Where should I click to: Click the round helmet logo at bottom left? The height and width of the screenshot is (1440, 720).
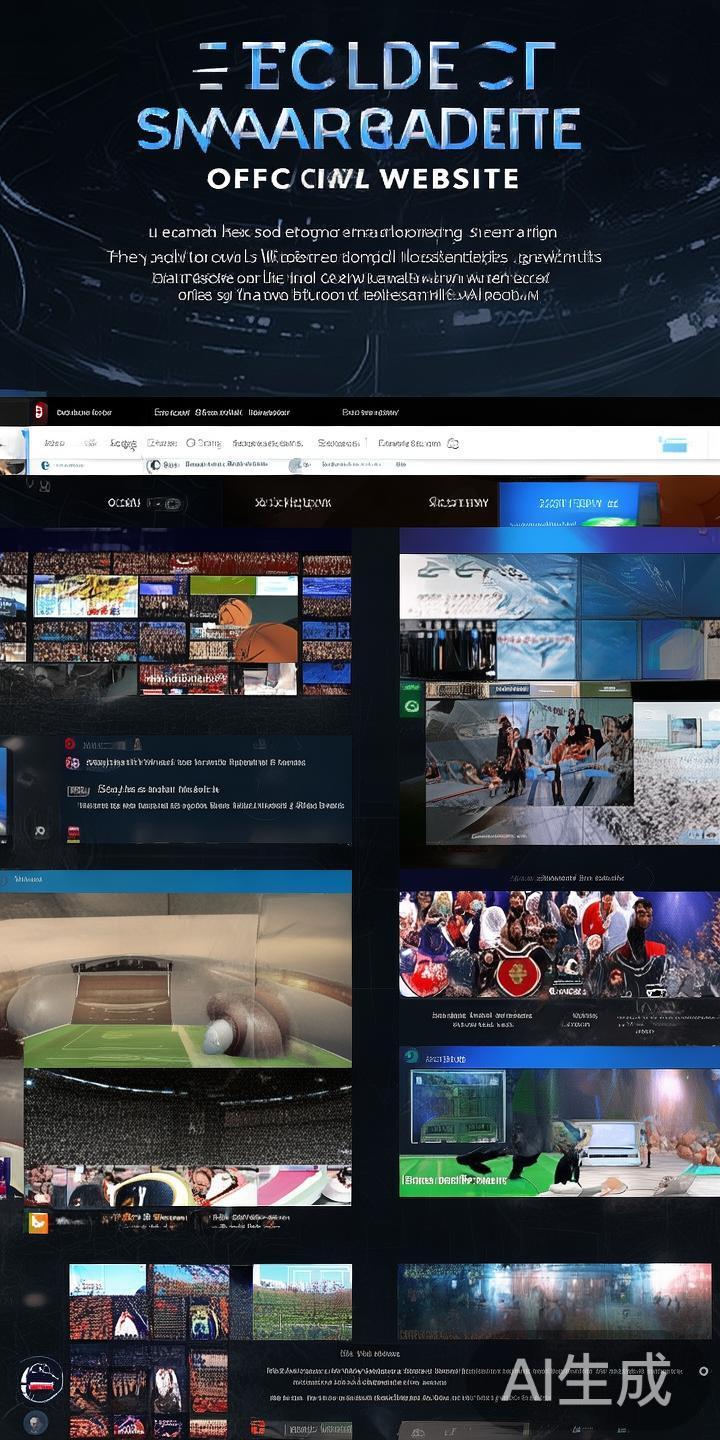point(41,1382)
